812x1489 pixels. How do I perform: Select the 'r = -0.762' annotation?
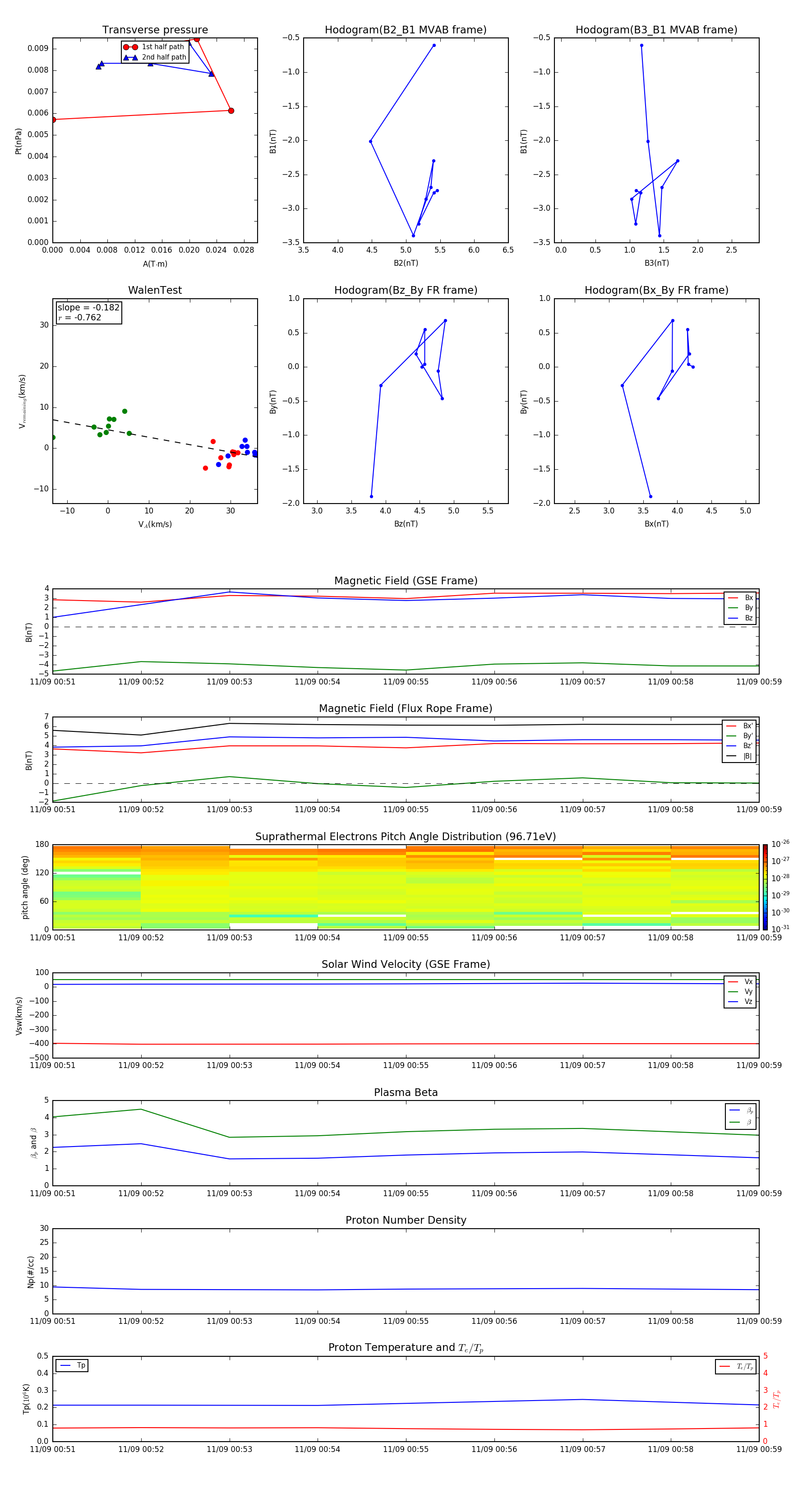coord(80,317)
